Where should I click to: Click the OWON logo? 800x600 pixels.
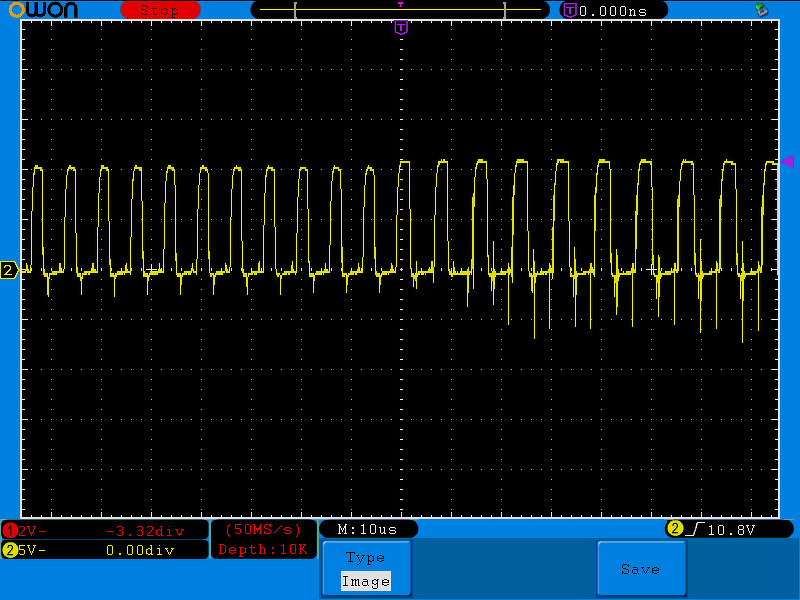coord(43,10)
